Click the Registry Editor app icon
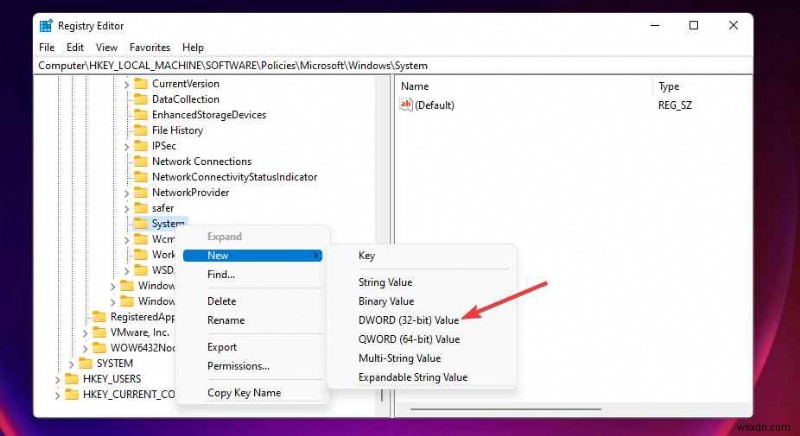The width and height of the screenshot is (800, 436). click(x=46, y=26)
